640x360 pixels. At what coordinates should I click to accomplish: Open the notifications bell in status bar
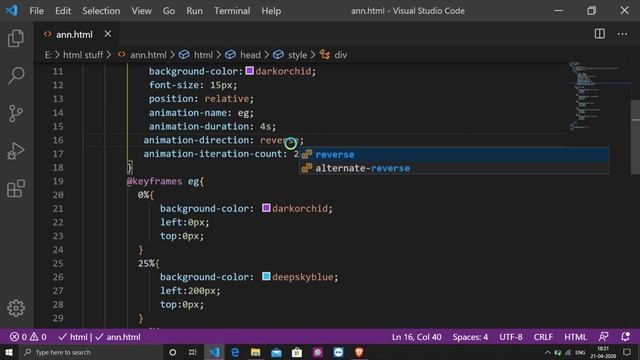pos(625,337)
